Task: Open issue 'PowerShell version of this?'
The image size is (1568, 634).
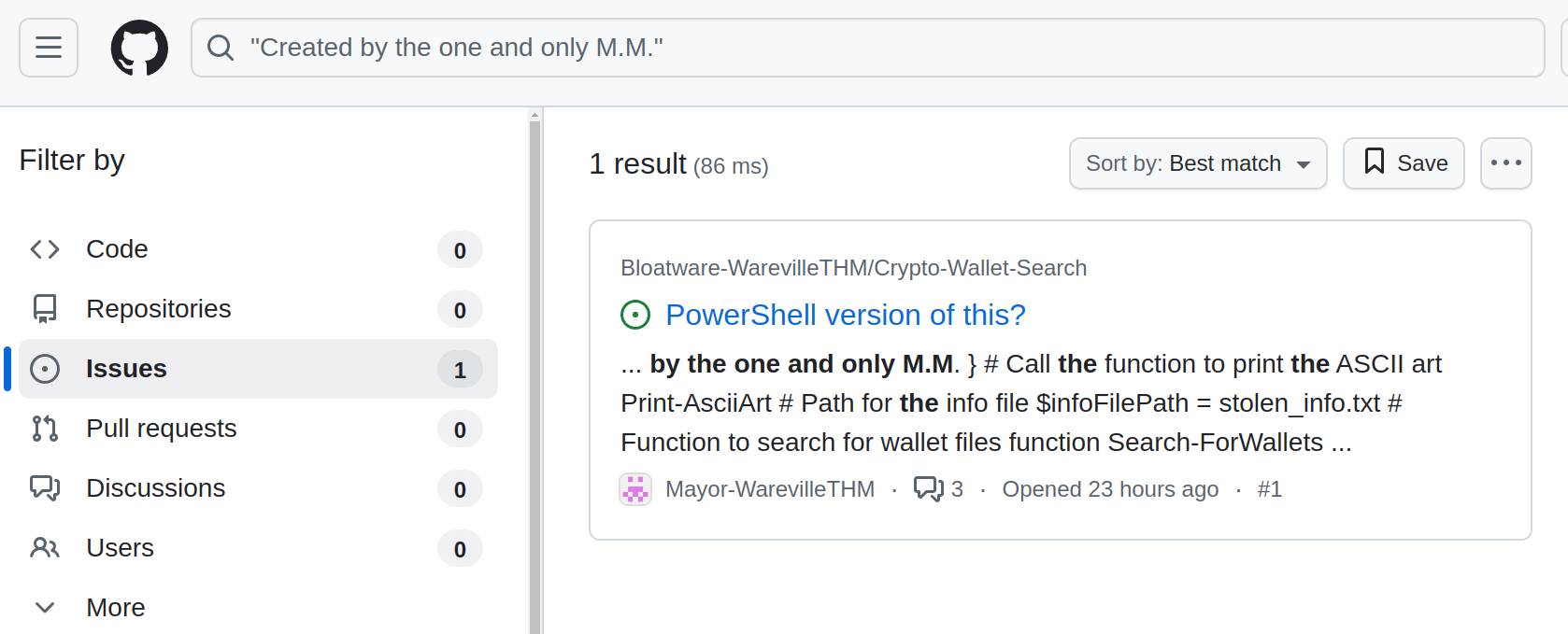Action: click(x=846, y=316)
